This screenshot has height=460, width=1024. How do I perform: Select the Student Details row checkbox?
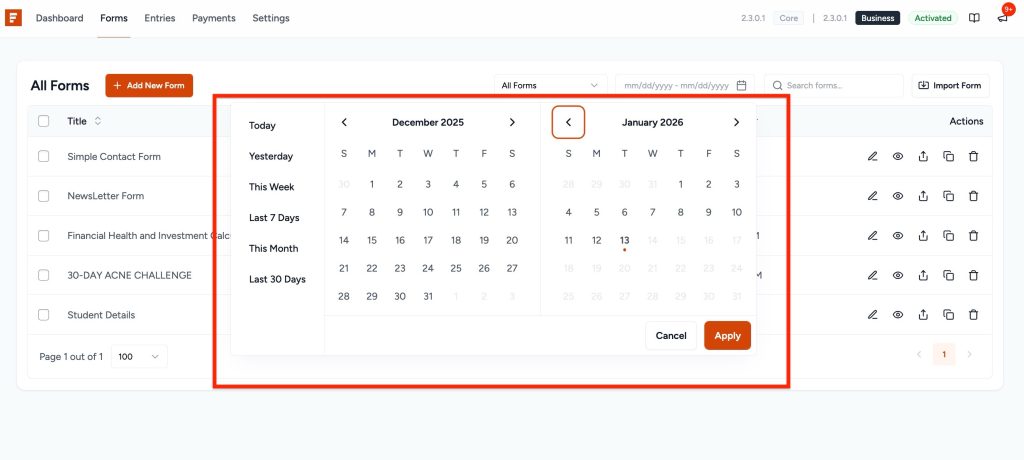pos(43,315)
